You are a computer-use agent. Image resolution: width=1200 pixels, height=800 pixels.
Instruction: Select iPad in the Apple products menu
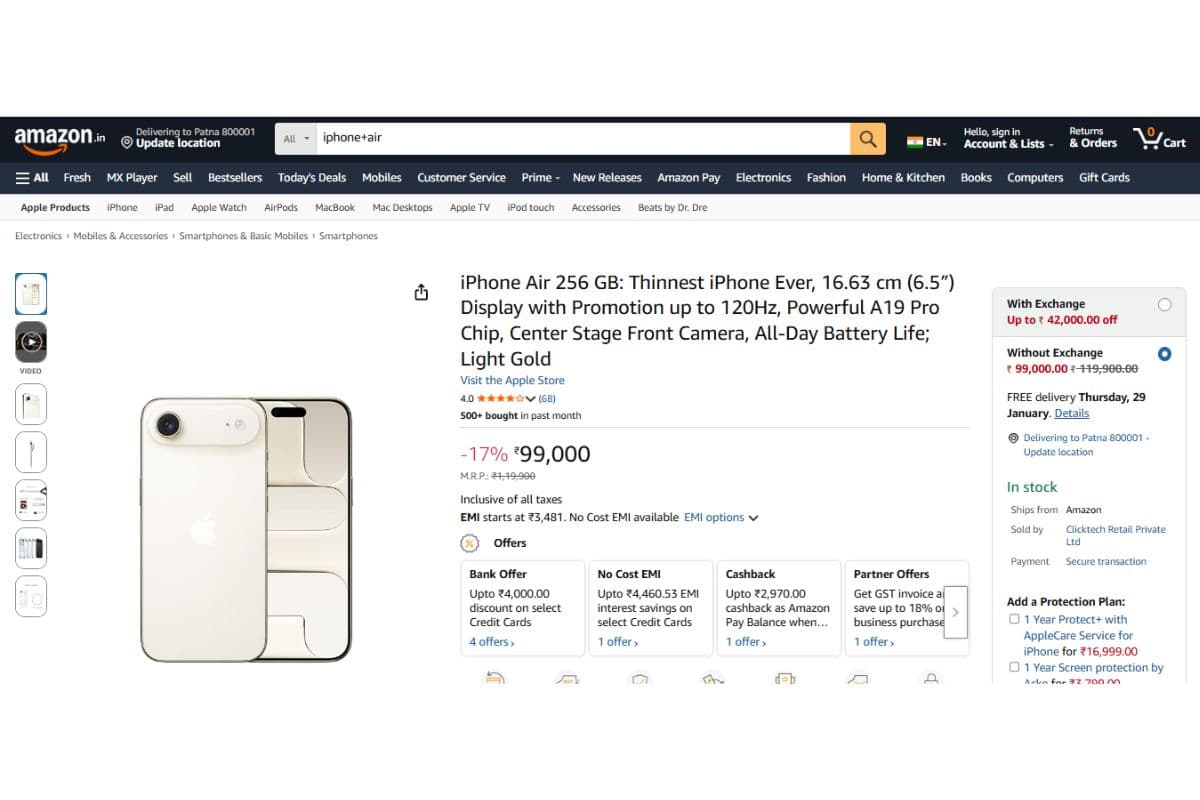point(164,207)
